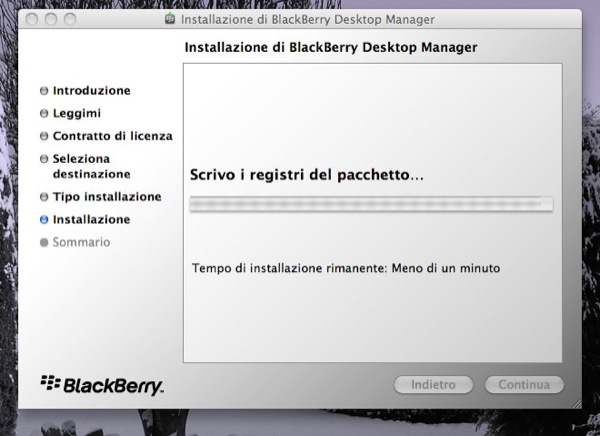Viewport: 600px width, 436px height.
Task: Click the installer package icon in title bar
Action: (x=170, y=18)
